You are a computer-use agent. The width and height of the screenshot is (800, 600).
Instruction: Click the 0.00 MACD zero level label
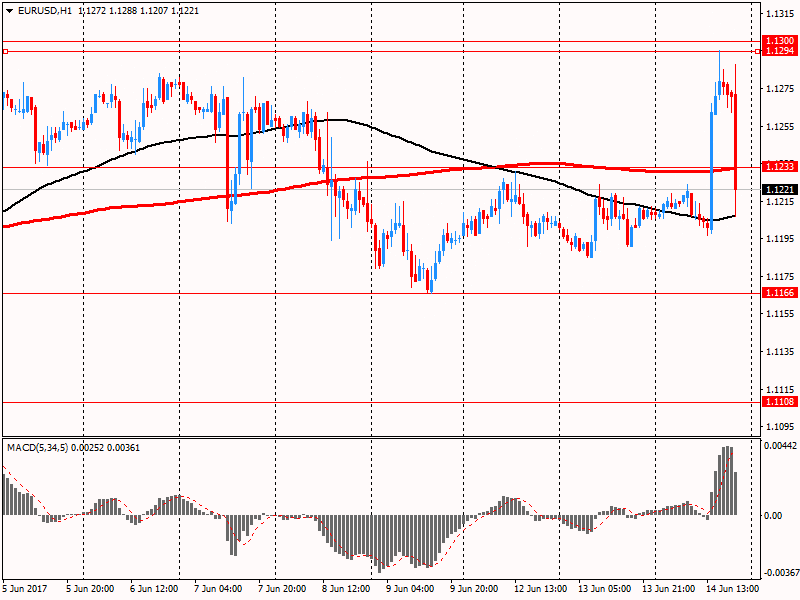(773, 515)
